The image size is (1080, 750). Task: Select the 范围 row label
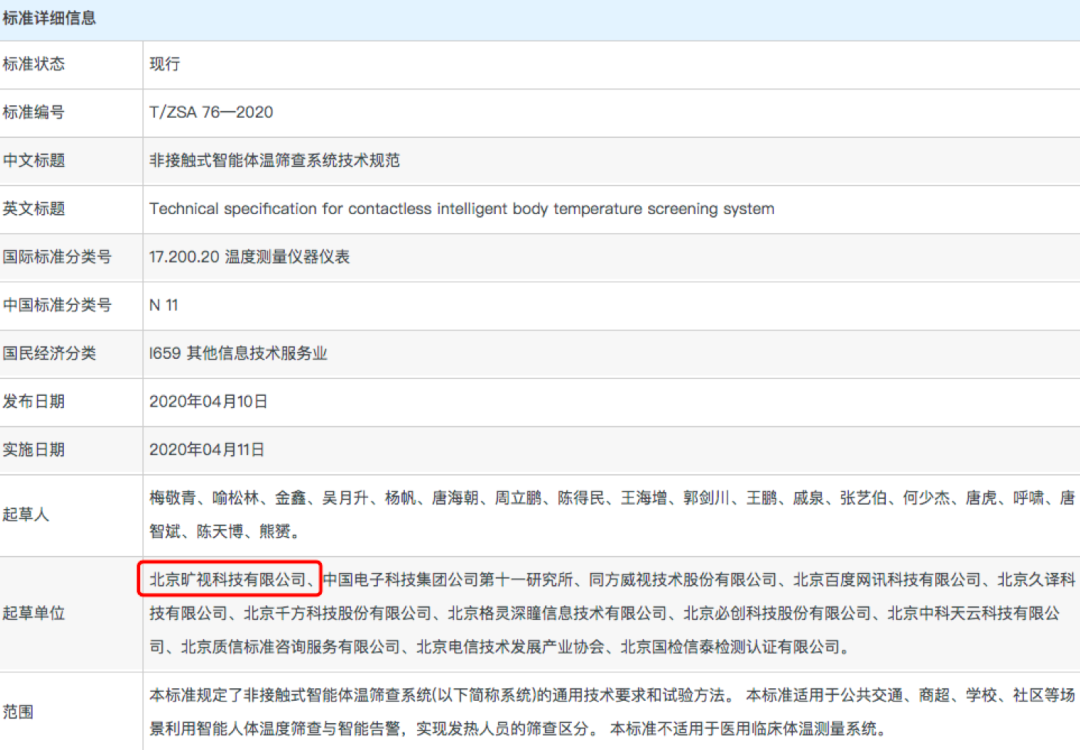coord(18,712)
